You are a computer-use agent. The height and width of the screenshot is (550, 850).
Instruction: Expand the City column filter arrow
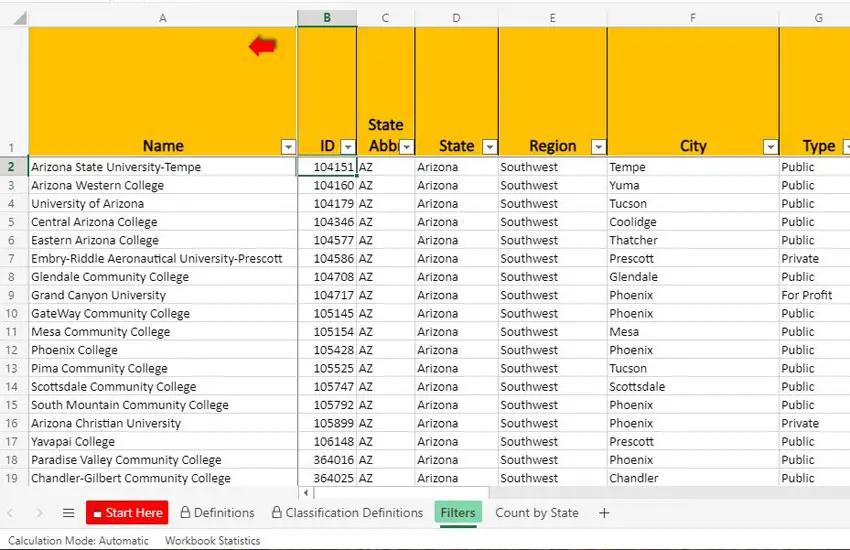click(x=770, y=146)
